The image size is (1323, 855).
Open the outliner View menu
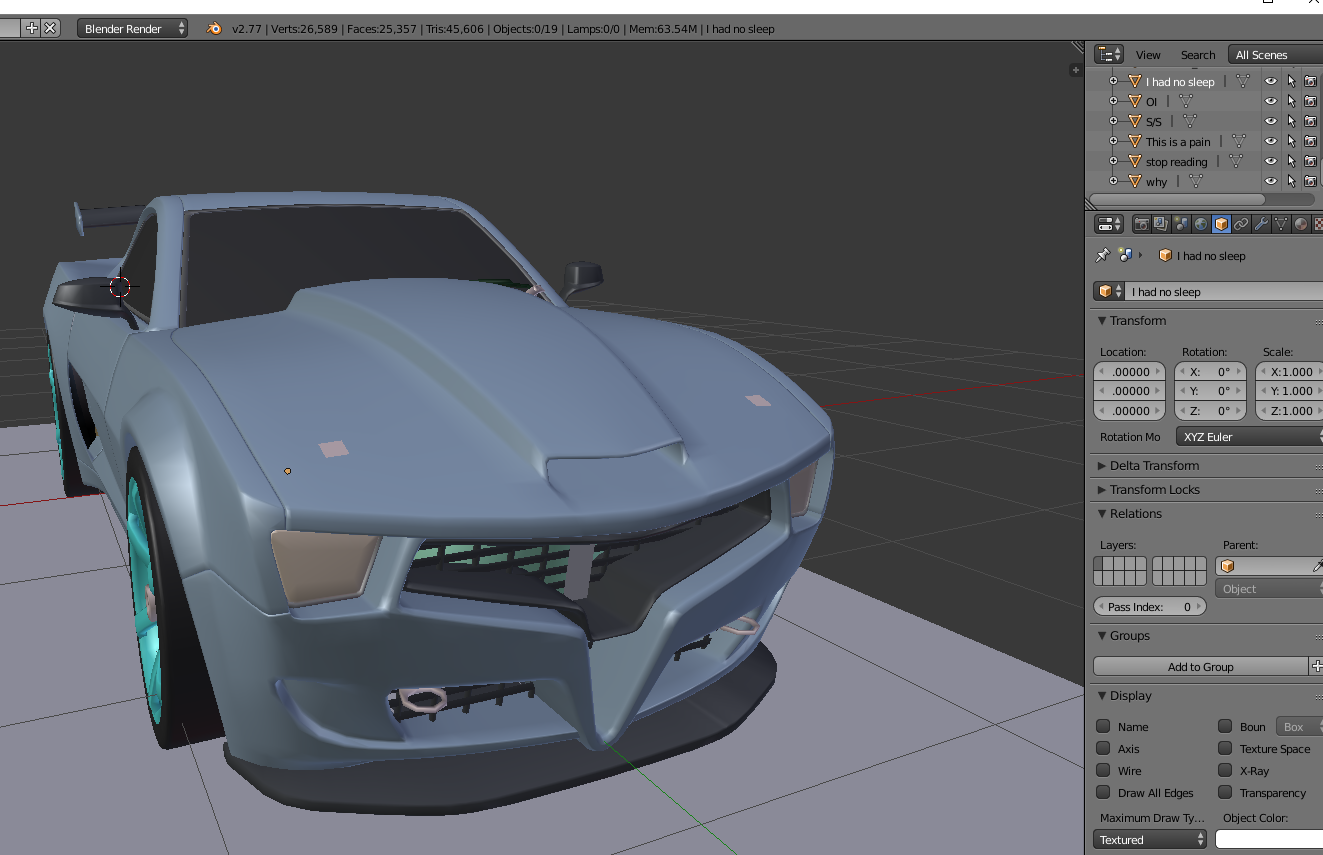[1148, 55]
